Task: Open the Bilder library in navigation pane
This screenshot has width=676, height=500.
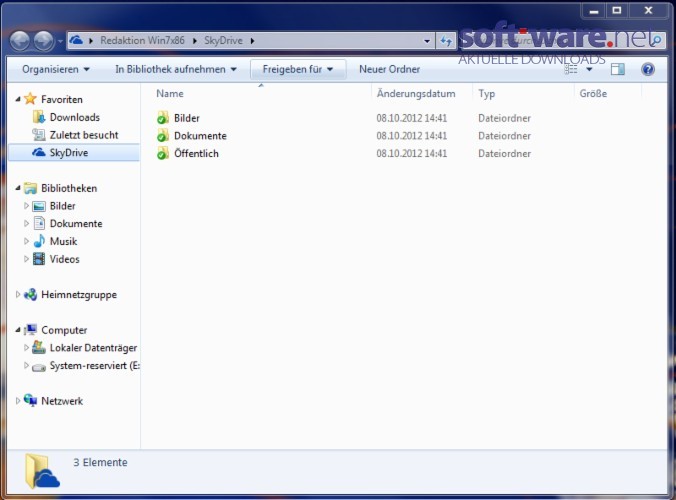Action: 63,206
